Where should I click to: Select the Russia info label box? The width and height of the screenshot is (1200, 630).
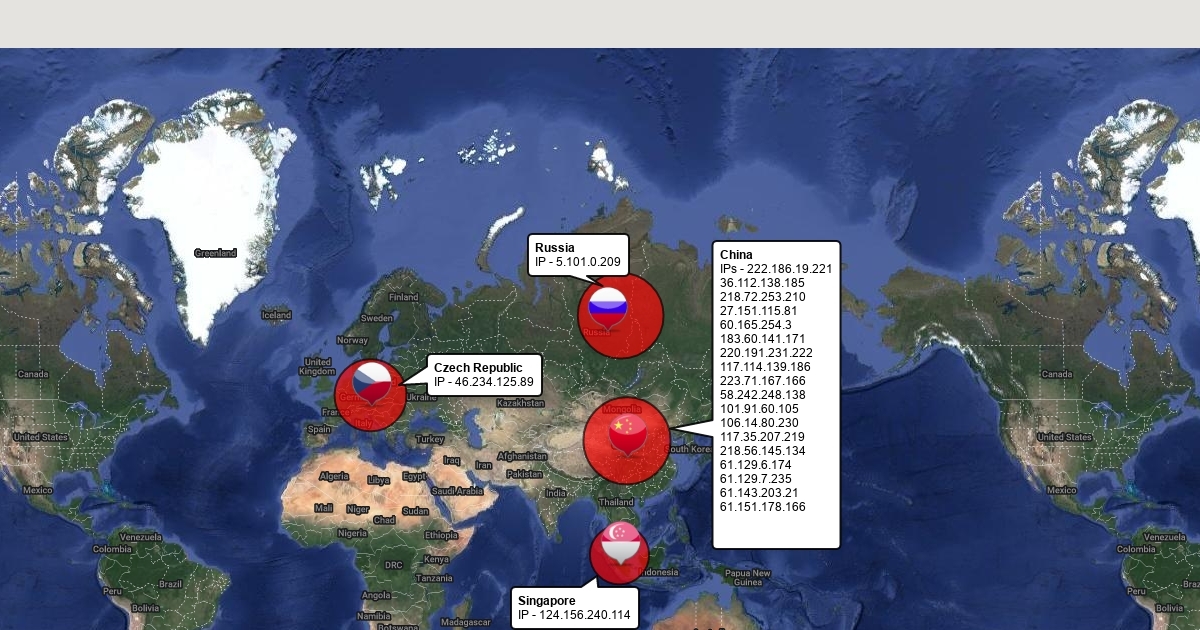point(578,255)
